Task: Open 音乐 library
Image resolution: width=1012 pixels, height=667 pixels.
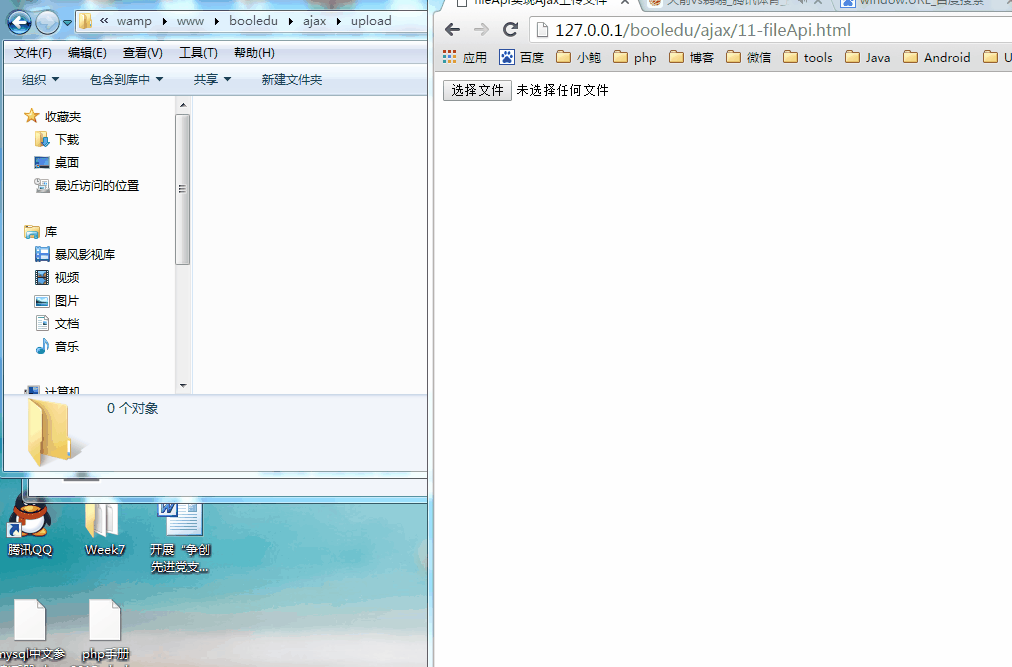Action: [57, 347]
